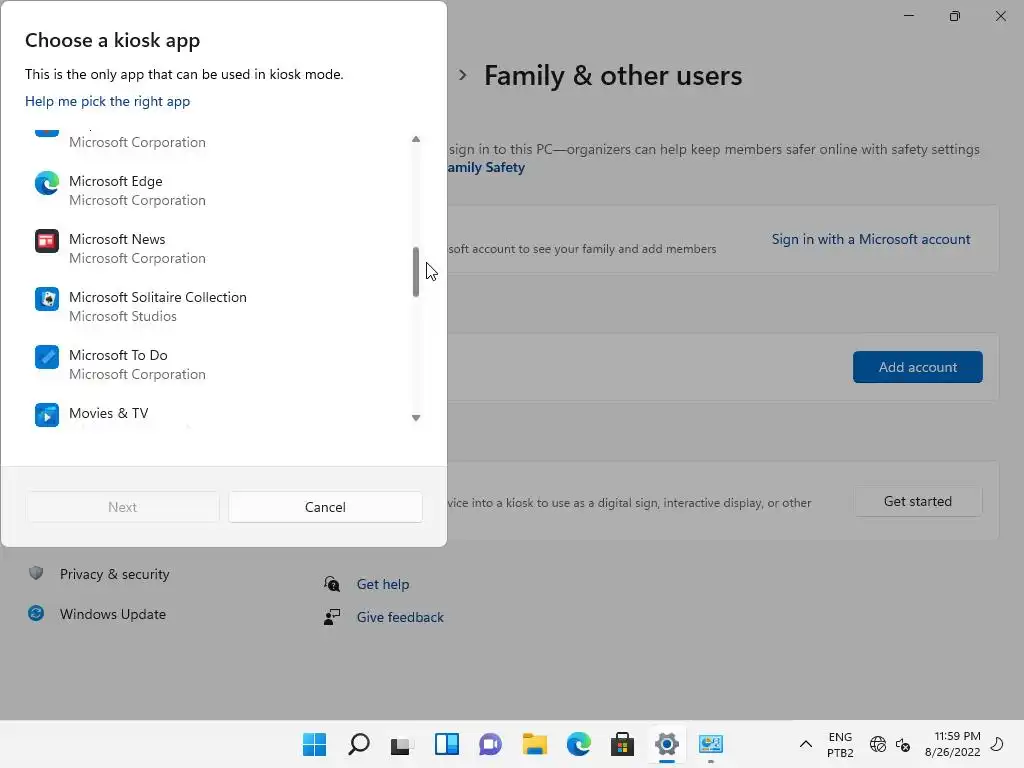Image resolution: width=1024 pixels, height=768 pixels.
Task: Choose the Movies & TV app icon
Action: (47, 414)
